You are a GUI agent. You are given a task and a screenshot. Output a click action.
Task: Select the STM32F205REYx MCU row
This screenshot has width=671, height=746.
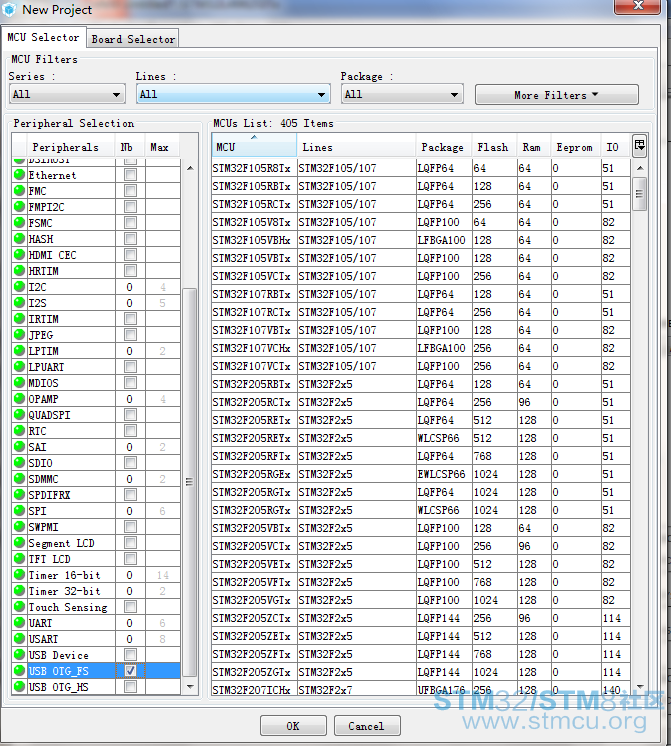coord(421,438)
